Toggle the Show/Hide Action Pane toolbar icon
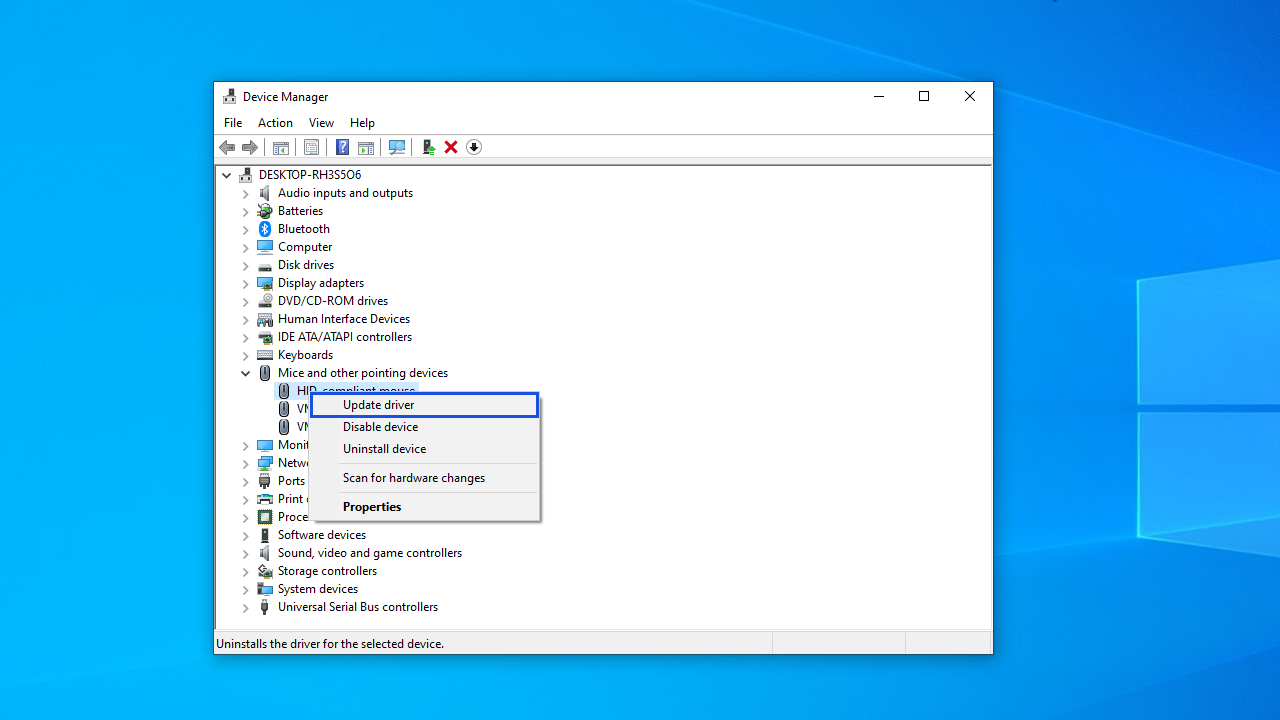The height and width of the screenshot is (720, 1280). point(366,147)
